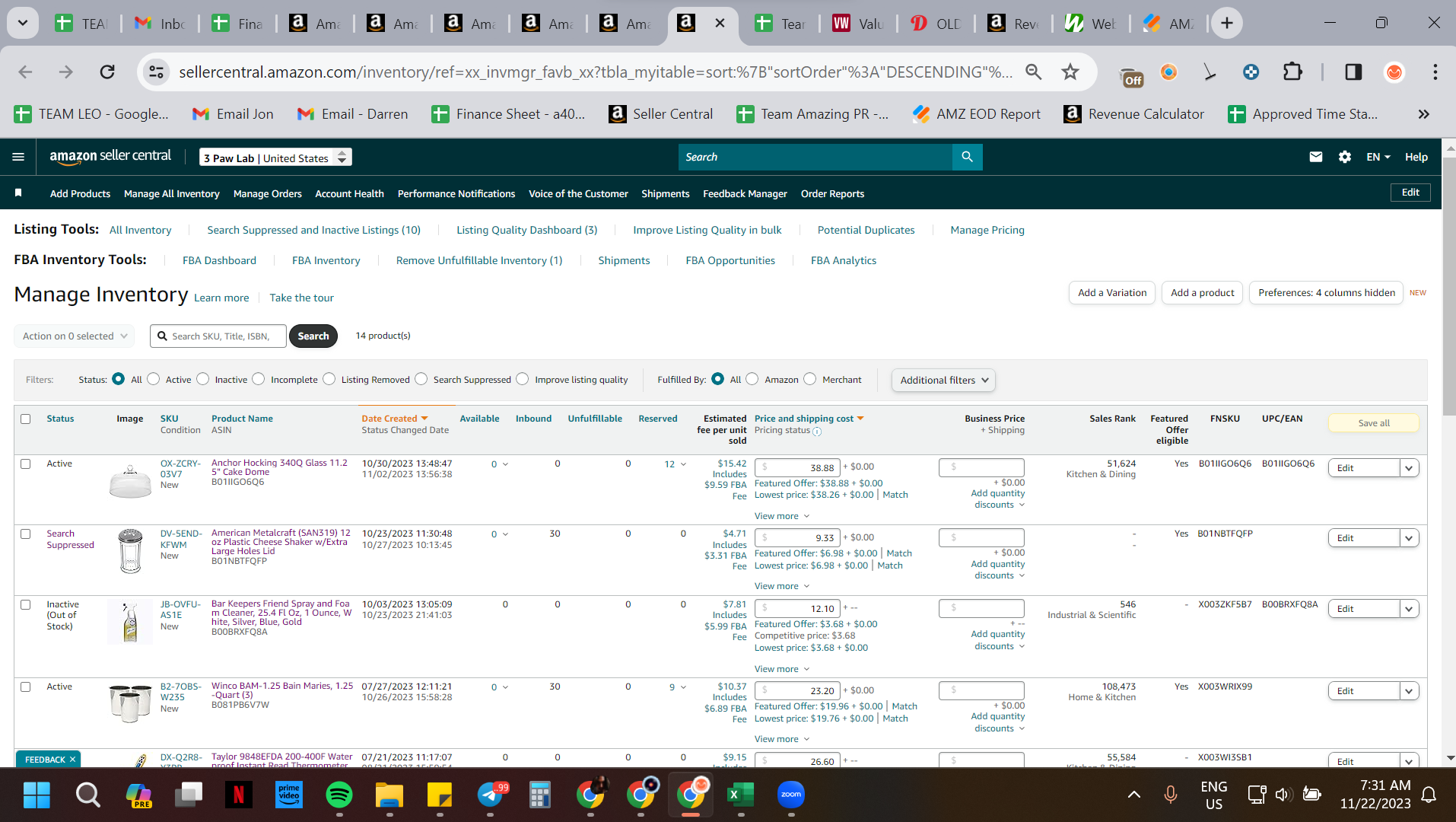Open Excel from taskbar
Viewport: 1456px width, 822px height.
click(x=740, y=795)
